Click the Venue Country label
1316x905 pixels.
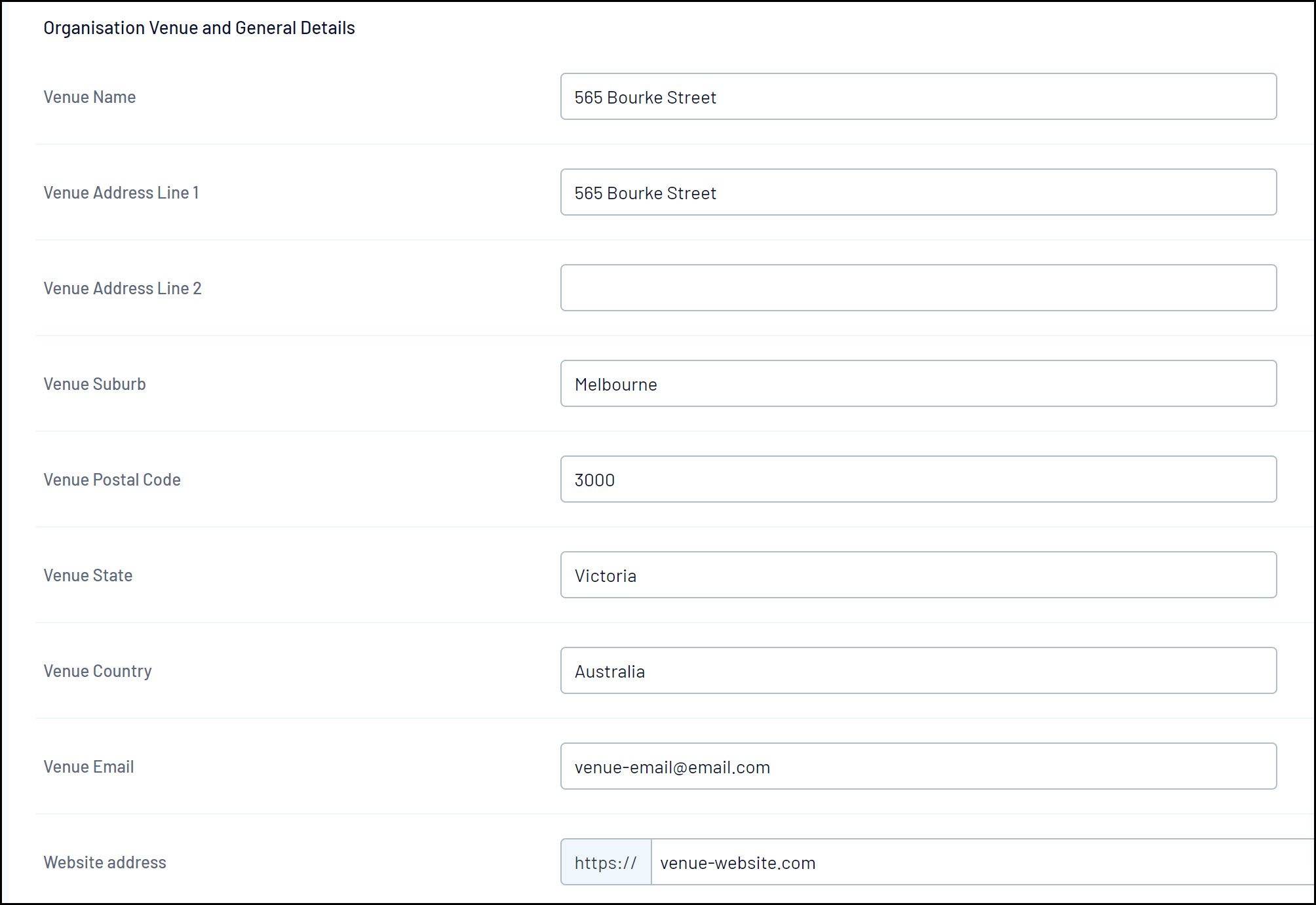click(x=98, y=671)
